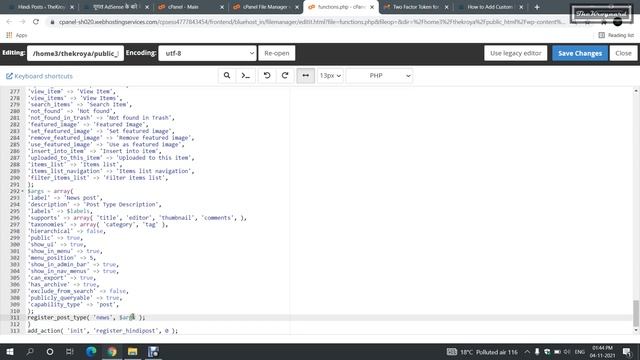
Task: Open Task View on taskbar
Action: tap(70, 351)
